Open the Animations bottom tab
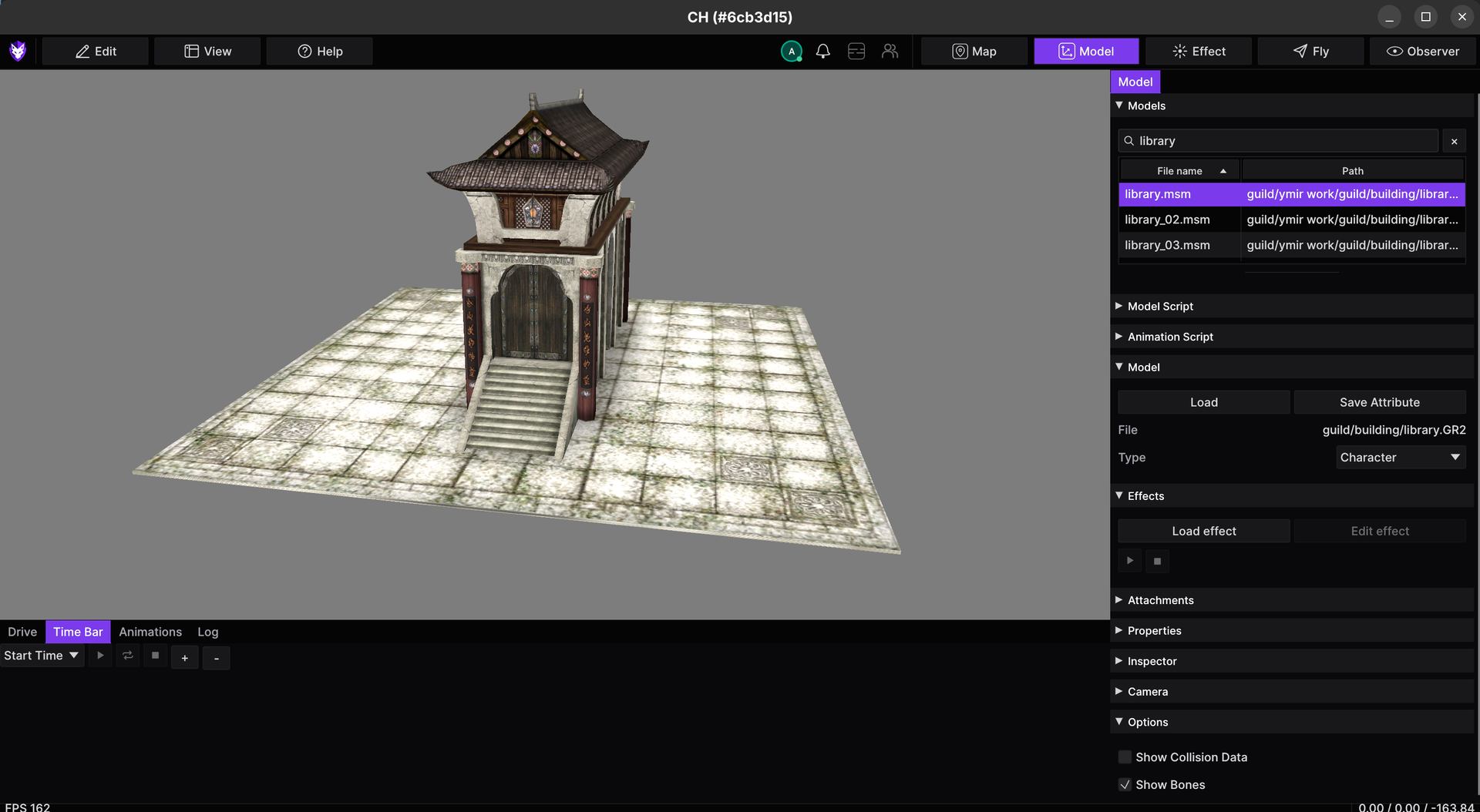This screenshot has height=812, width=1480. [150, 632]
